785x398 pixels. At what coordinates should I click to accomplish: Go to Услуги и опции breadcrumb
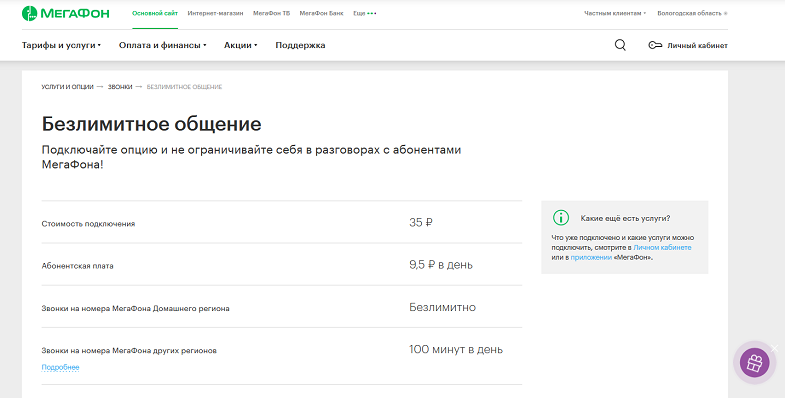pyautogui.click(x=68, y=87)
